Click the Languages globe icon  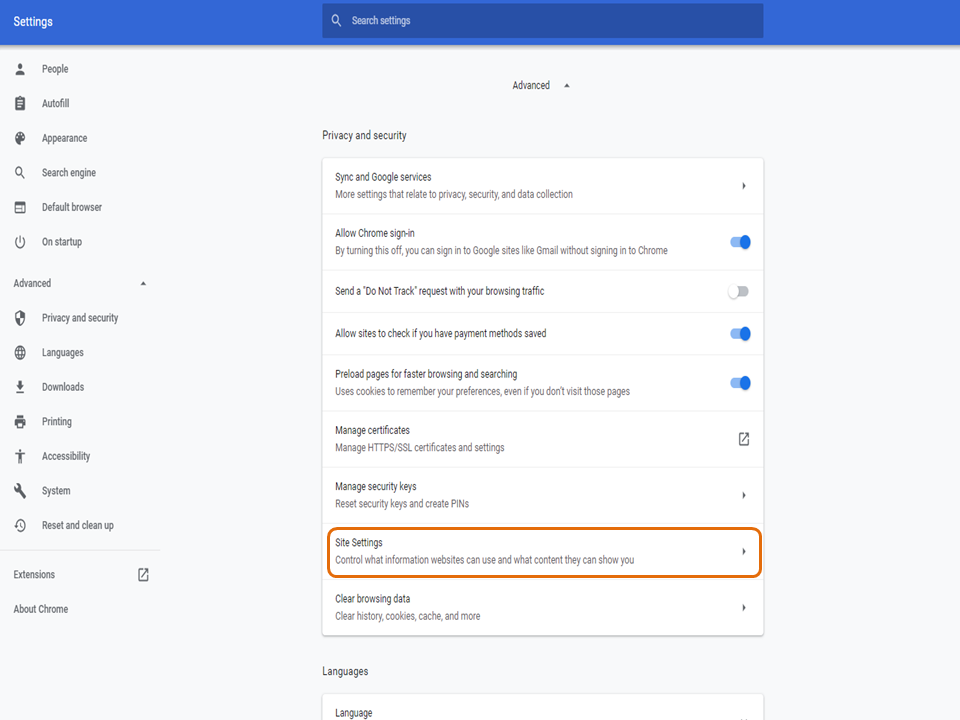tap(20, 353)
